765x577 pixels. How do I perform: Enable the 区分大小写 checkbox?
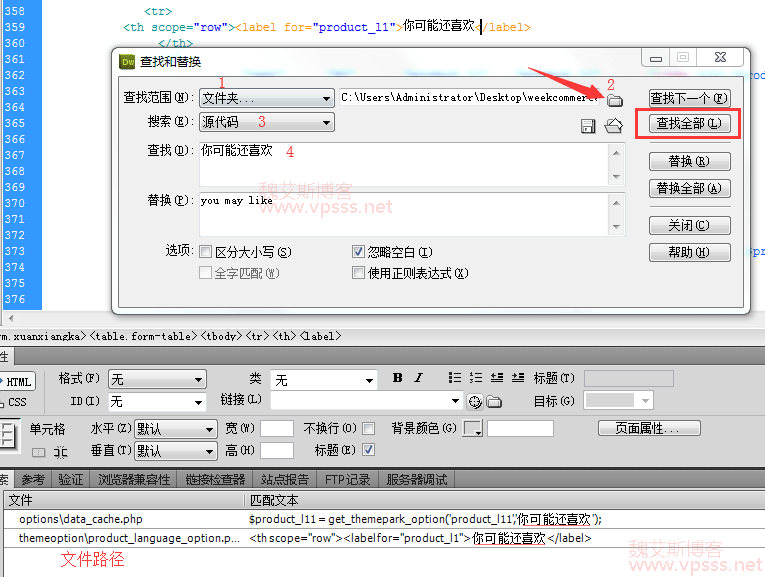206,252
